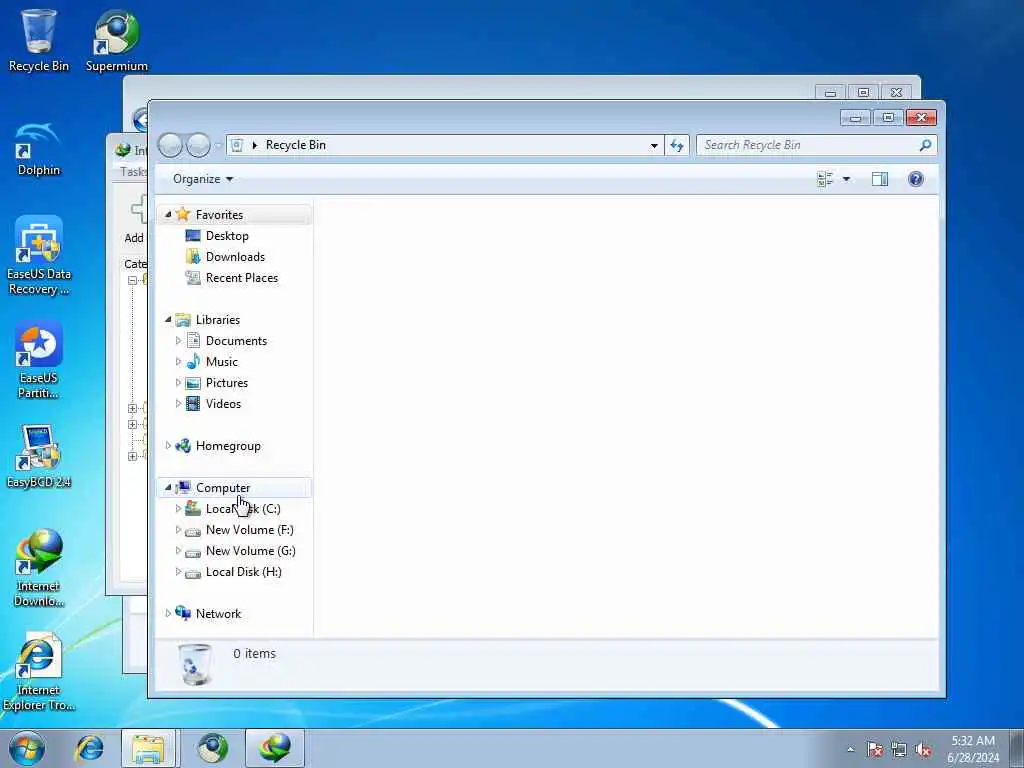
Task: Open Local Disk (H:) drive
Action: pyautogui.click(x=244, y=571)
